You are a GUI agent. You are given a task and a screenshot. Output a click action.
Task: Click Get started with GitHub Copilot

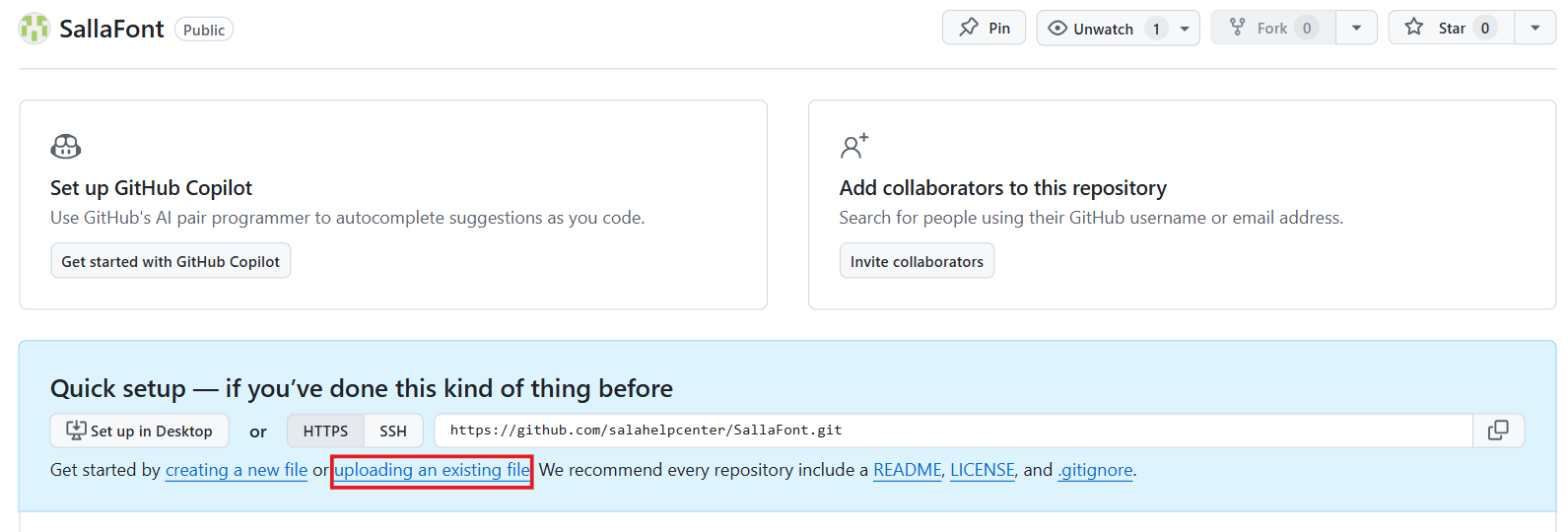coord(170,261)
